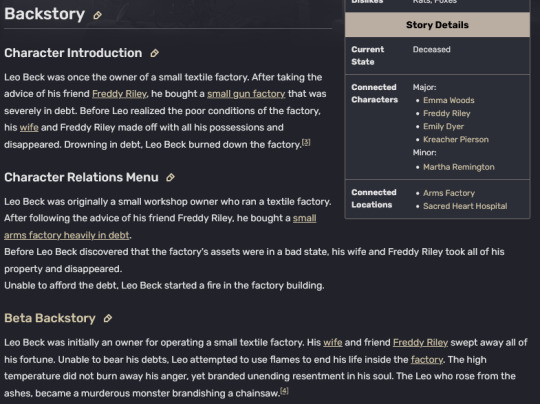Jump to citation footnote 4

click(284, 391)
